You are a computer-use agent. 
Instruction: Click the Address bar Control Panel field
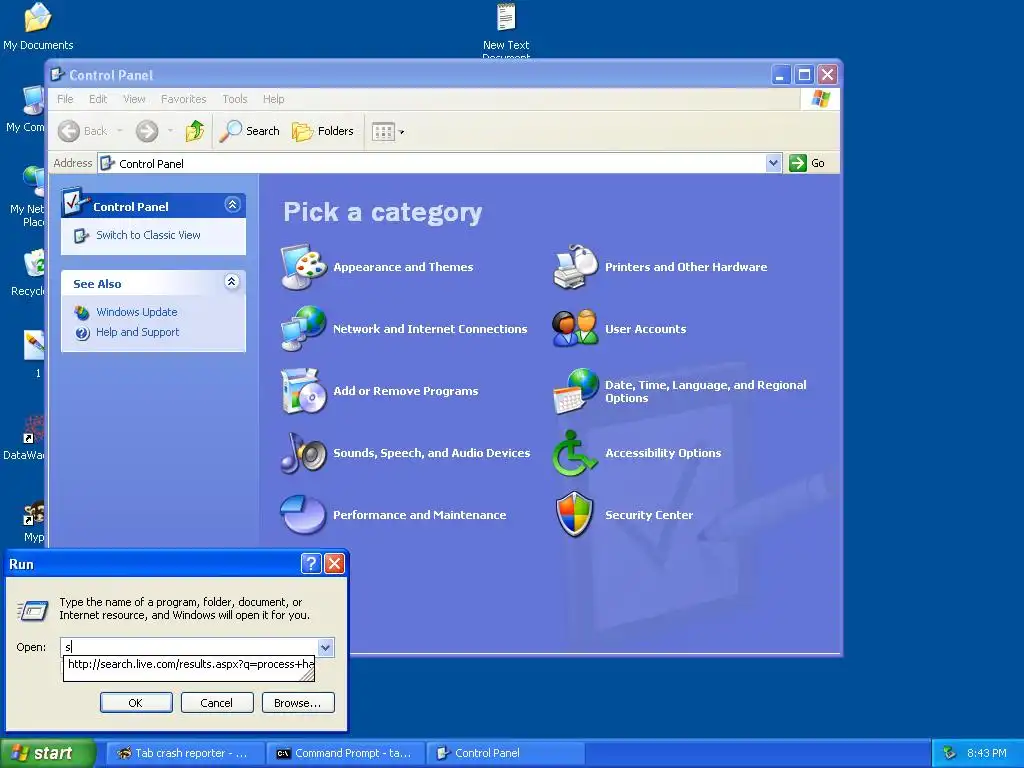432,163
